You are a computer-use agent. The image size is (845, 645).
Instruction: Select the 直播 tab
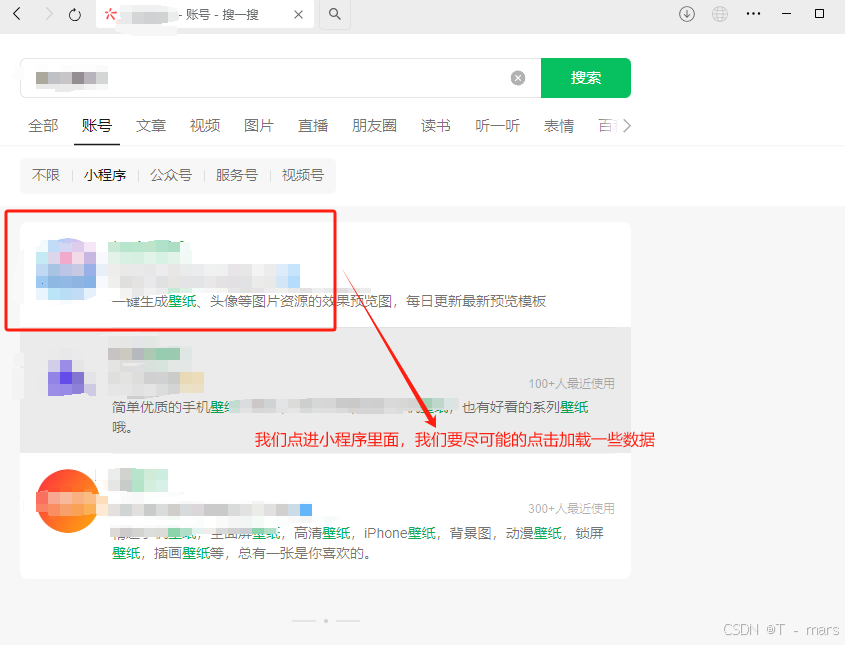(313, 126)
